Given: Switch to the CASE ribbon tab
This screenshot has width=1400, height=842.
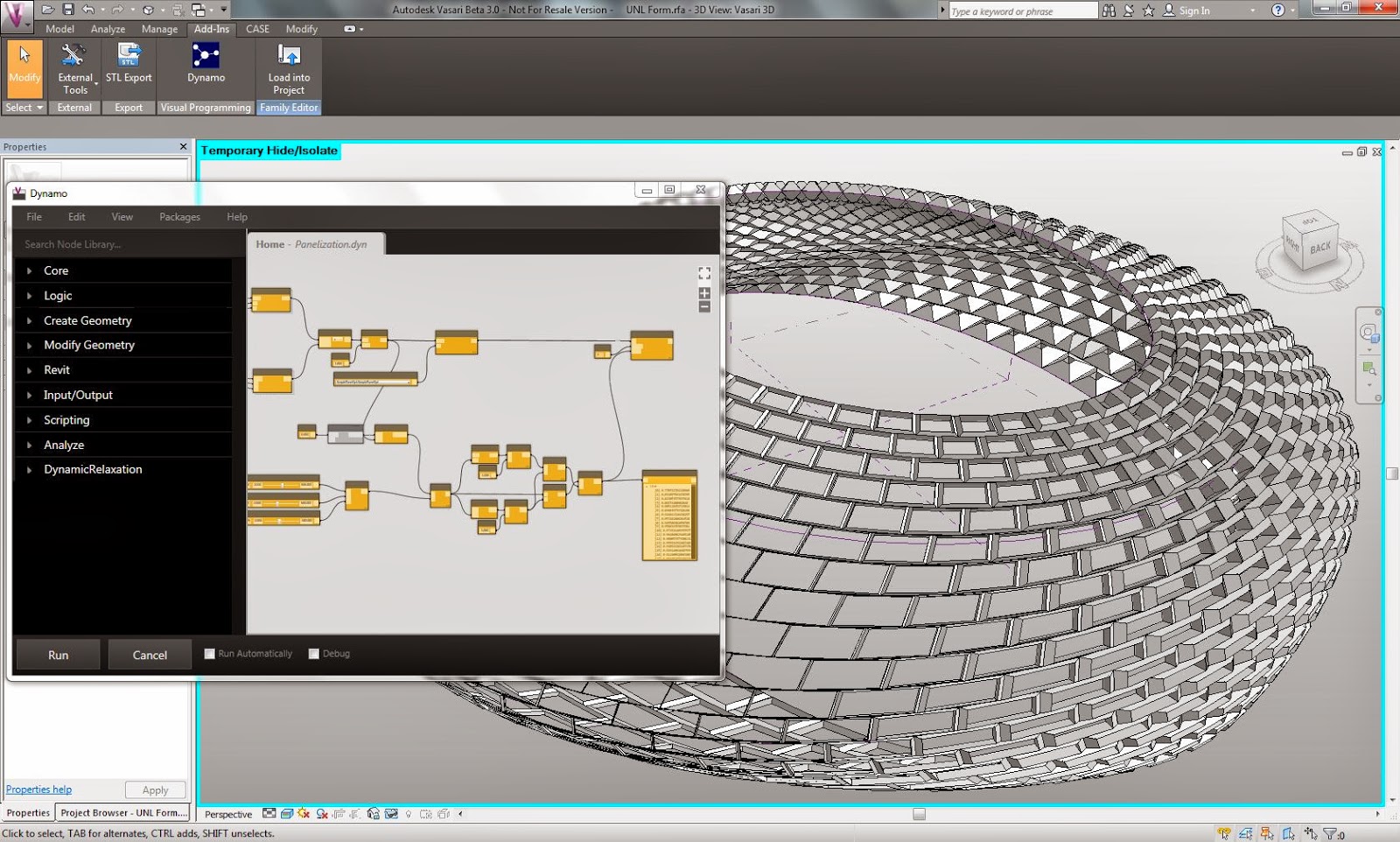Looking at the screenshot, I should pos(257,29).
